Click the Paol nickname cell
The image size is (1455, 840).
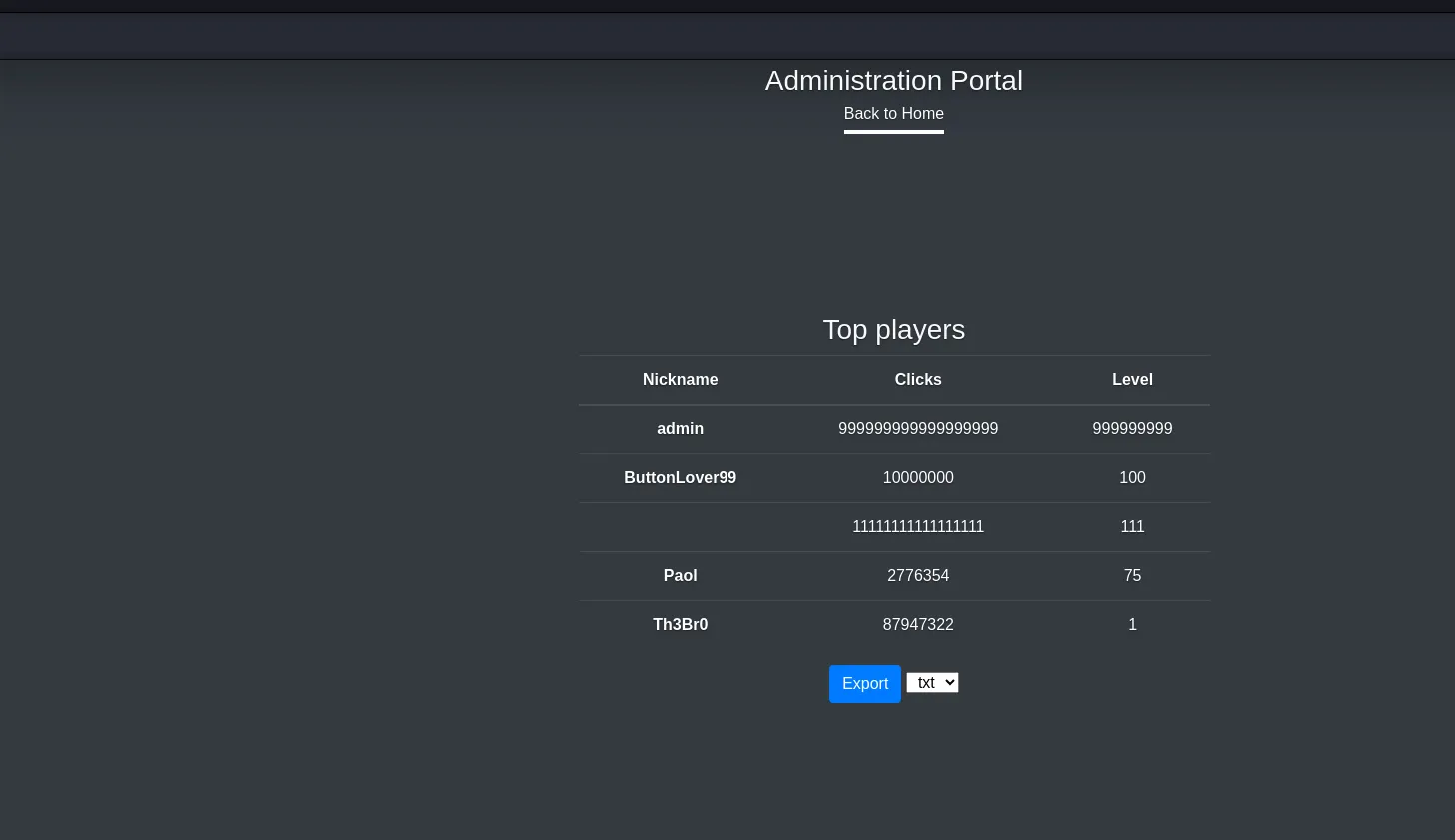click(x=680, y=576)
